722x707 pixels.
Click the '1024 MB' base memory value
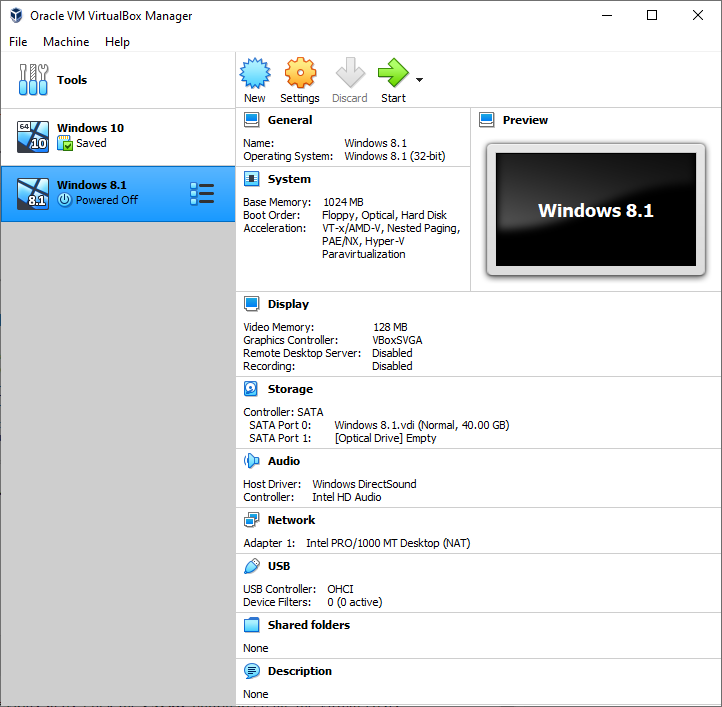click(x=343, y=202)
